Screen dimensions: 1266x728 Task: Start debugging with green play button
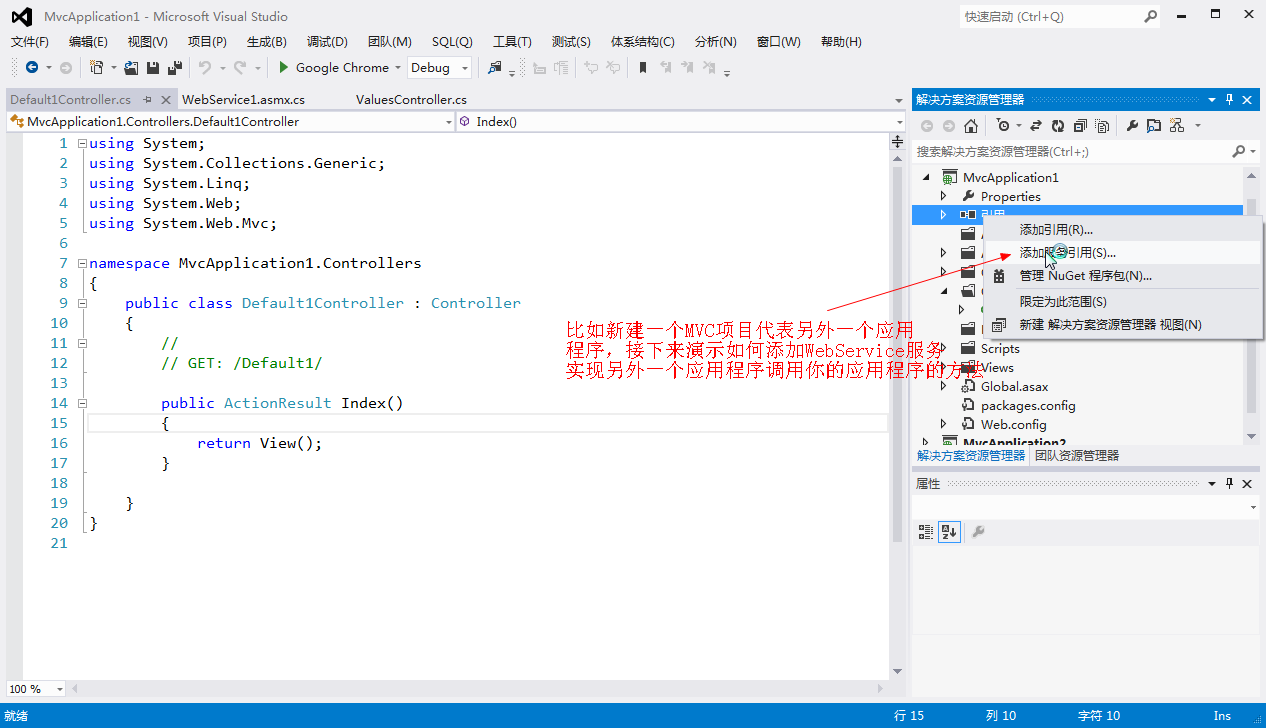(284, 68)
